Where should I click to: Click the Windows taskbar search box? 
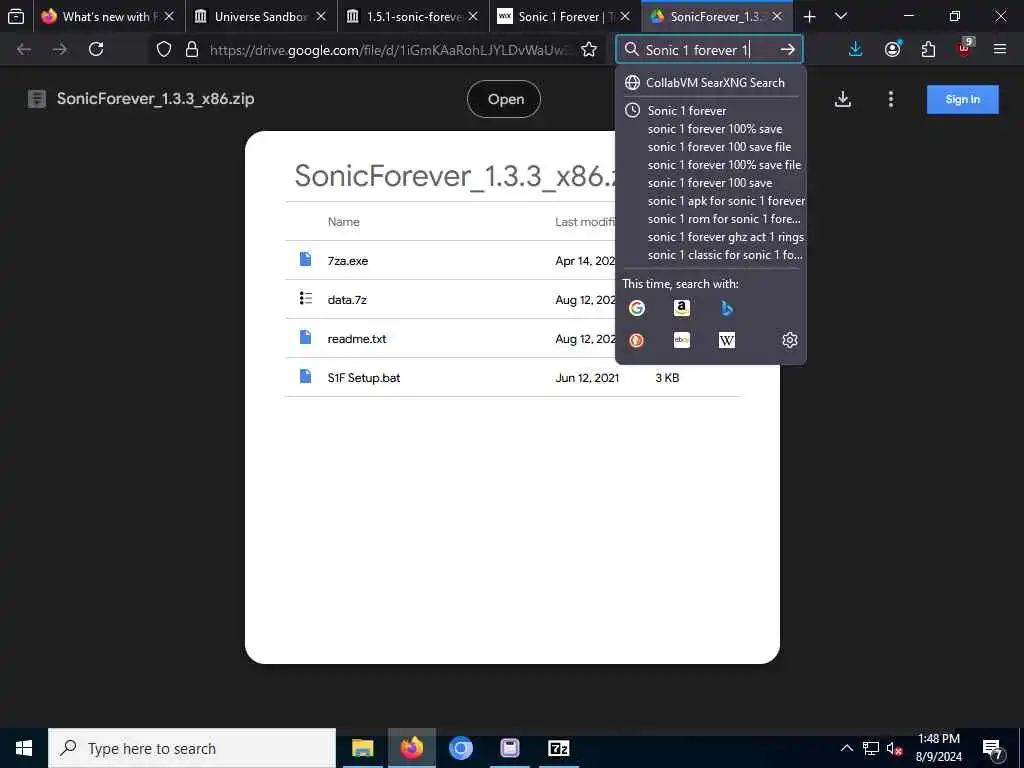(x=192, y=748)
